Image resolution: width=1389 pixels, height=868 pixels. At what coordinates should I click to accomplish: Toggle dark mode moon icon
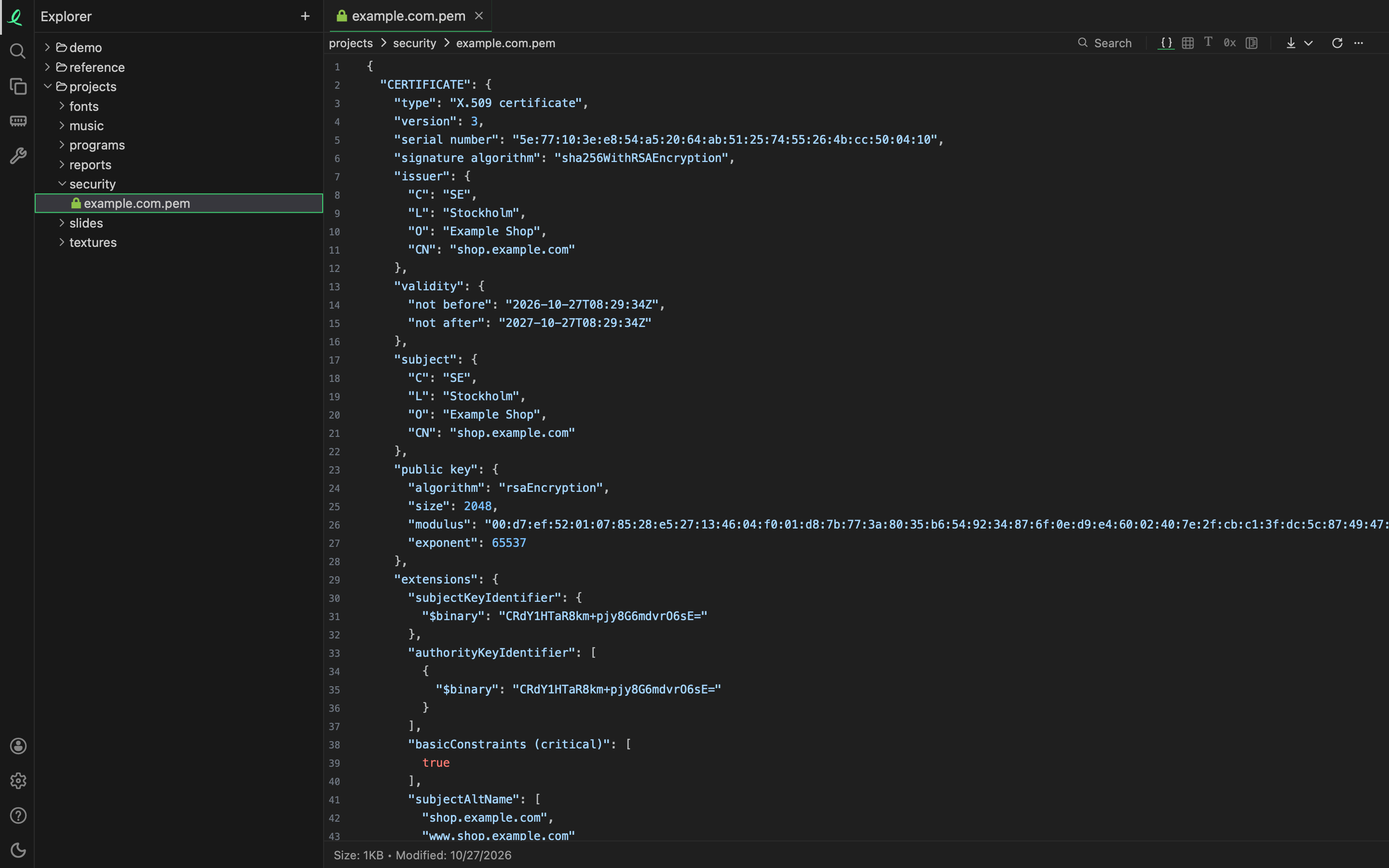click(x=18, y=850)
